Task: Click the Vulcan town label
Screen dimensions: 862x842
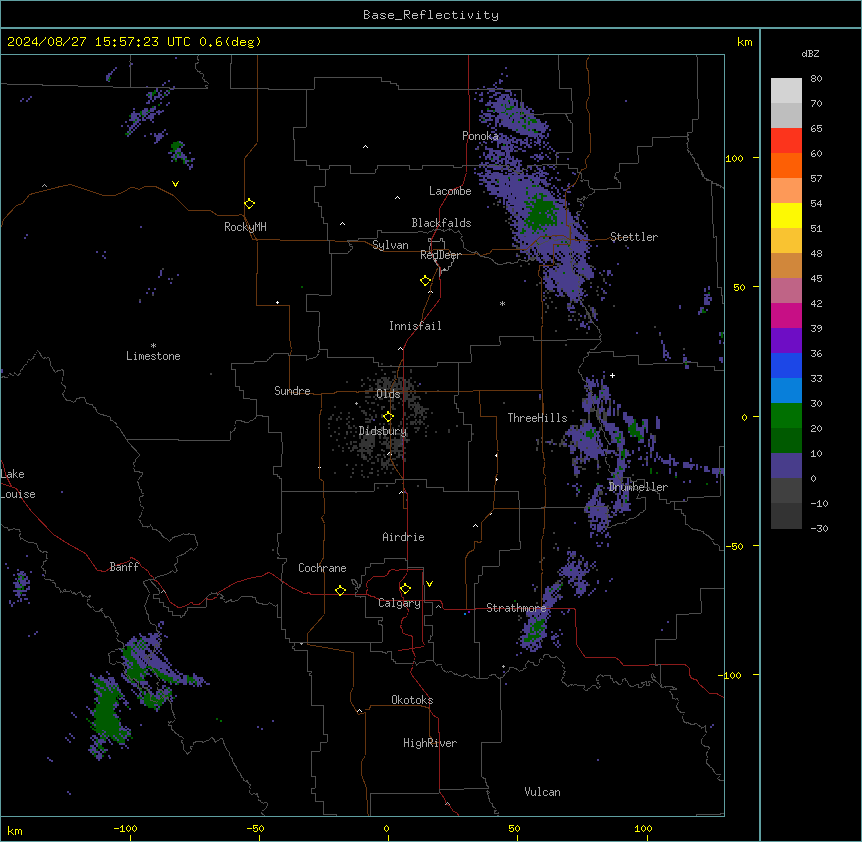Action: click(543, 792)
